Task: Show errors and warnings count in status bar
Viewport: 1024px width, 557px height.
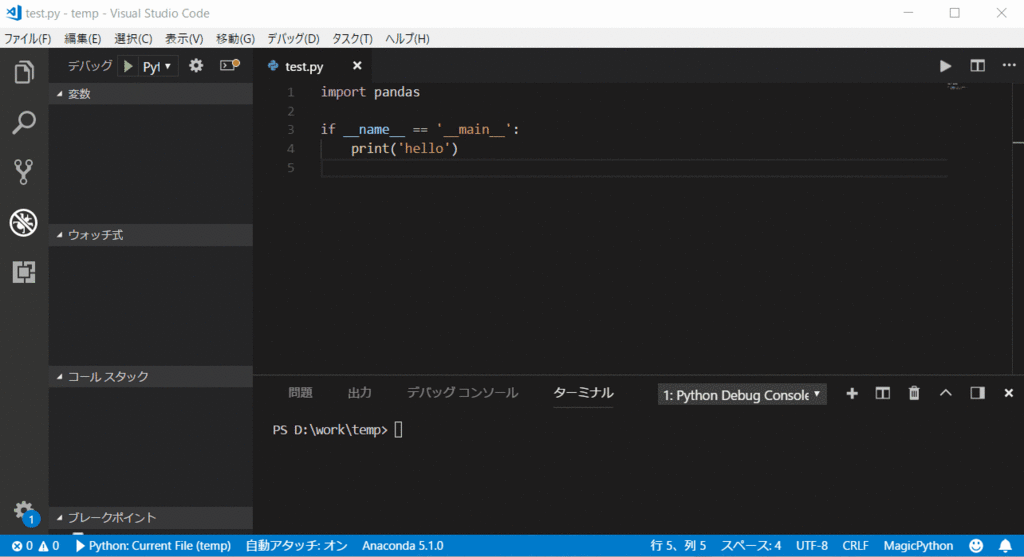Action: (35, 545)
